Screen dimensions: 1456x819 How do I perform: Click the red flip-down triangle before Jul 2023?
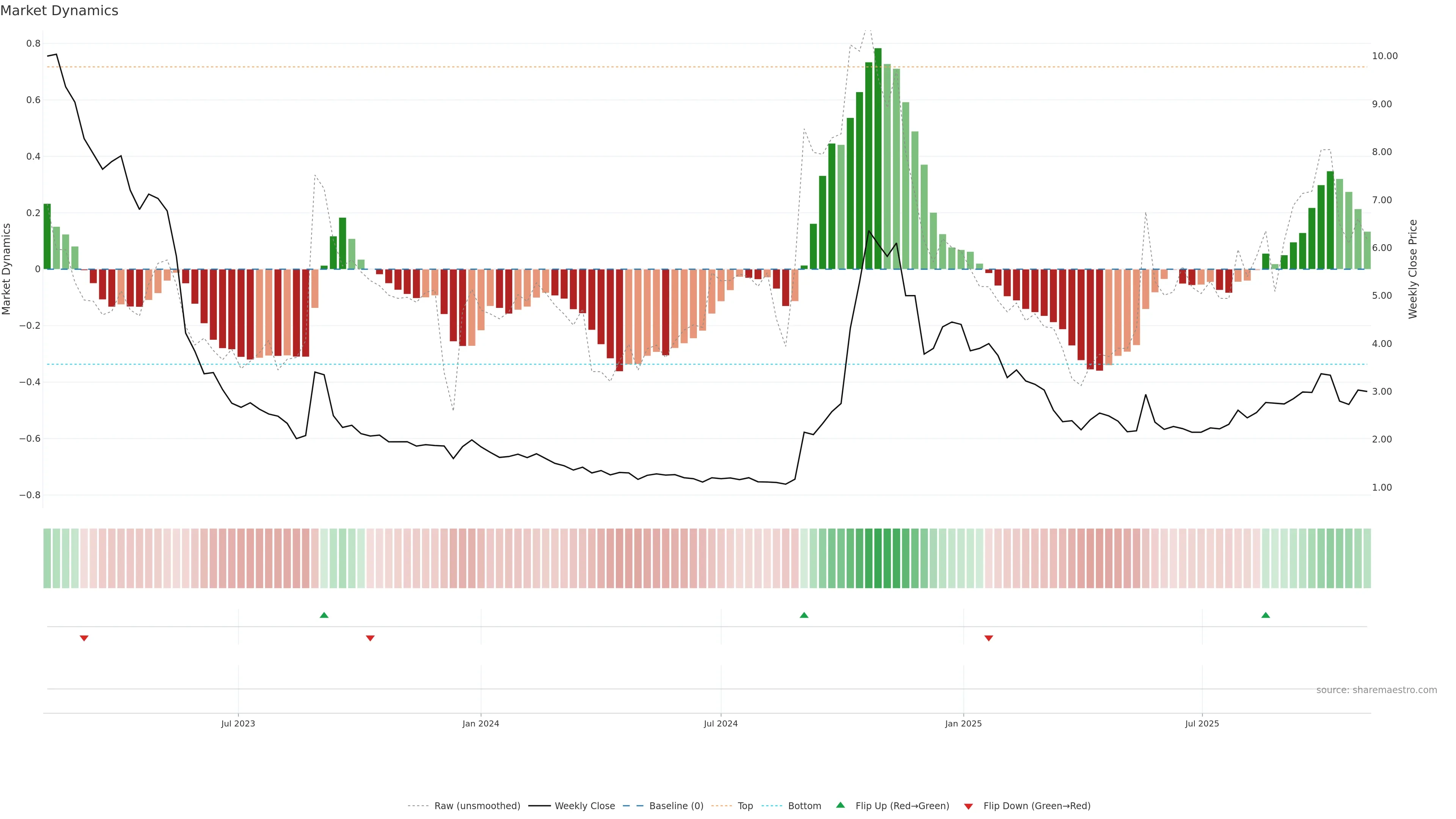tap(84, 638)
